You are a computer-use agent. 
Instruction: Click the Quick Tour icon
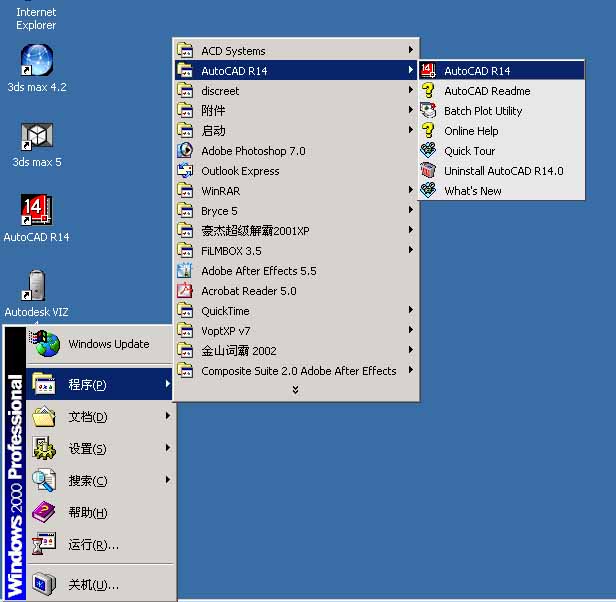pyautogui.click(x=428, y=150)
